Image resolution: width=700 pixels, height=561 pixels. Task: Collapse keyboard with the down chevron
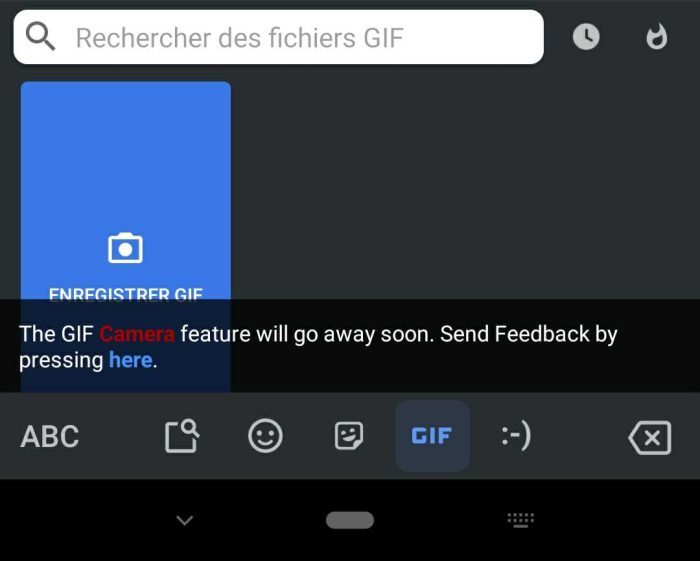[x=184, y=520]
